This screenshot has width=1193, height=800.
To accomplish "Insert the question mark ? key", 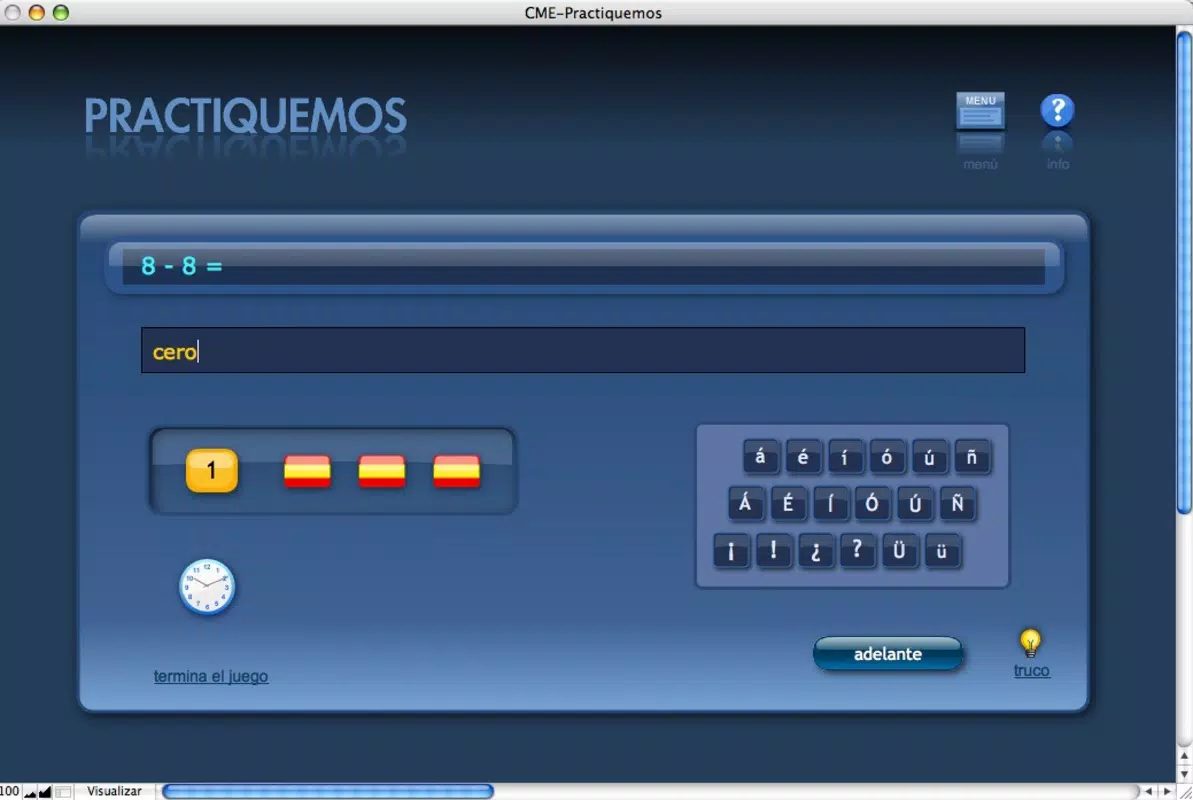I will [x=857, y=550].
